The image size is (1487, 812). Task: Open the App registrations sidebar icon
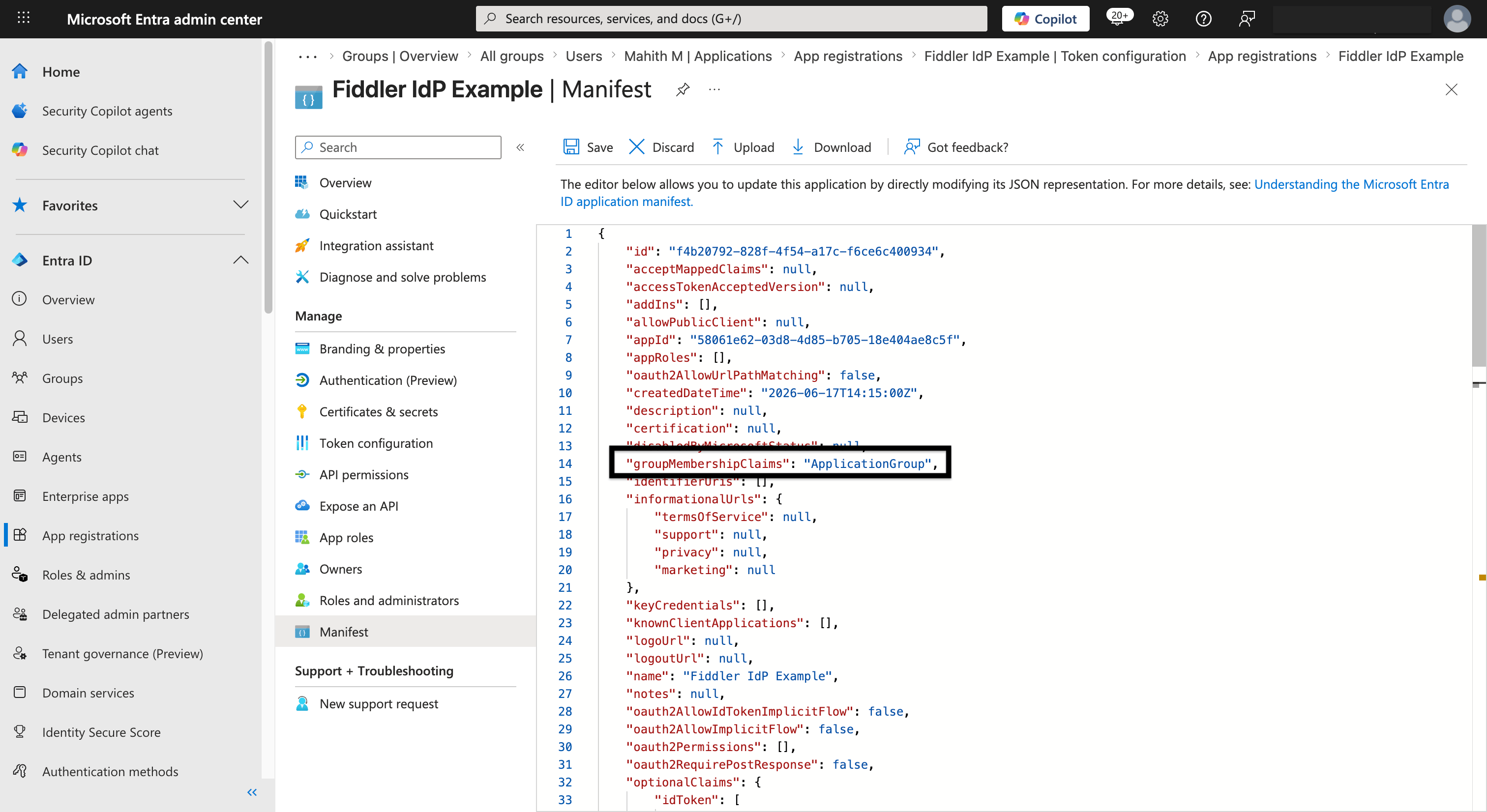(20, 535)
